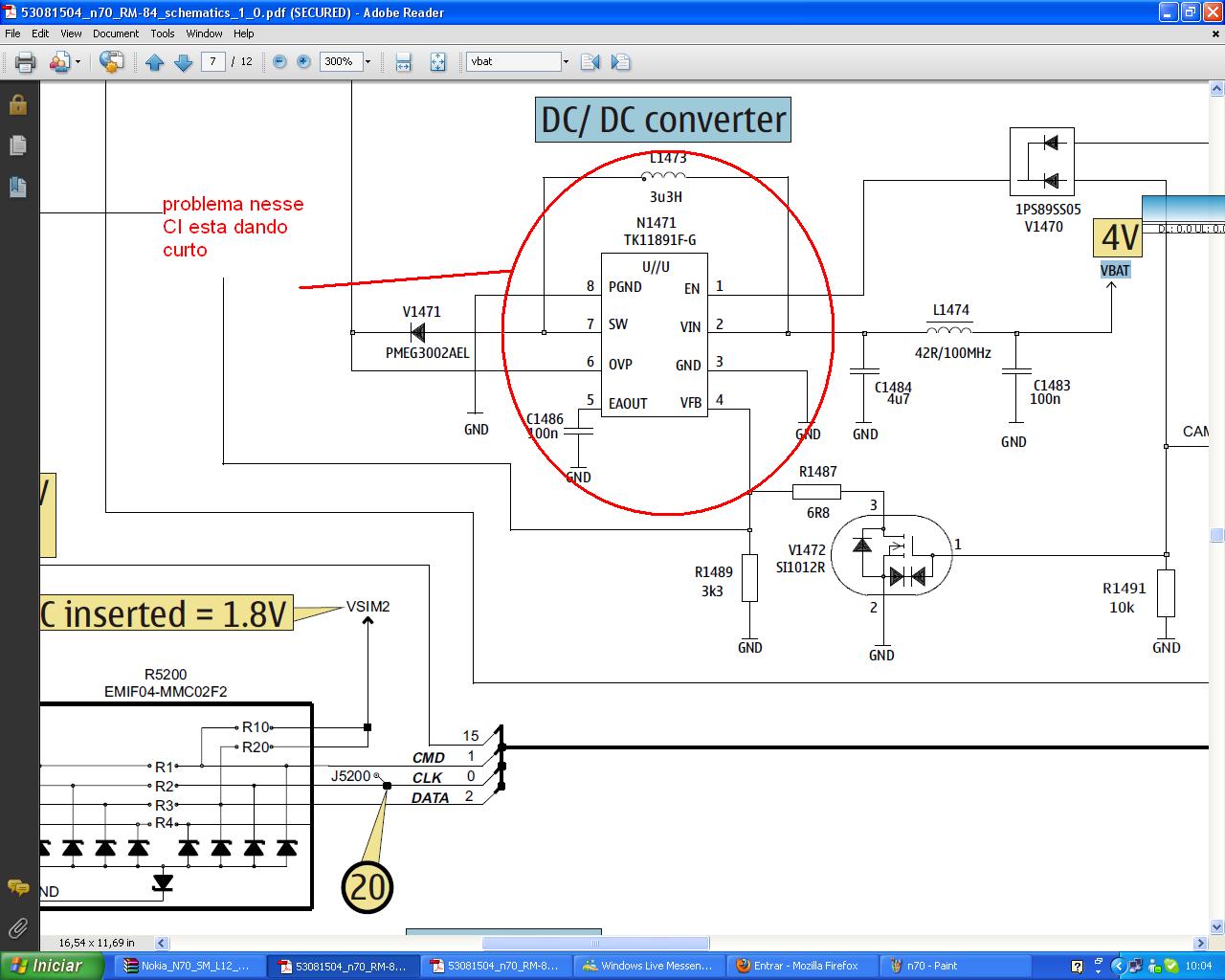Open the Attachments paperclip panel
The image size is (1225, 980).
coord(18,926)
